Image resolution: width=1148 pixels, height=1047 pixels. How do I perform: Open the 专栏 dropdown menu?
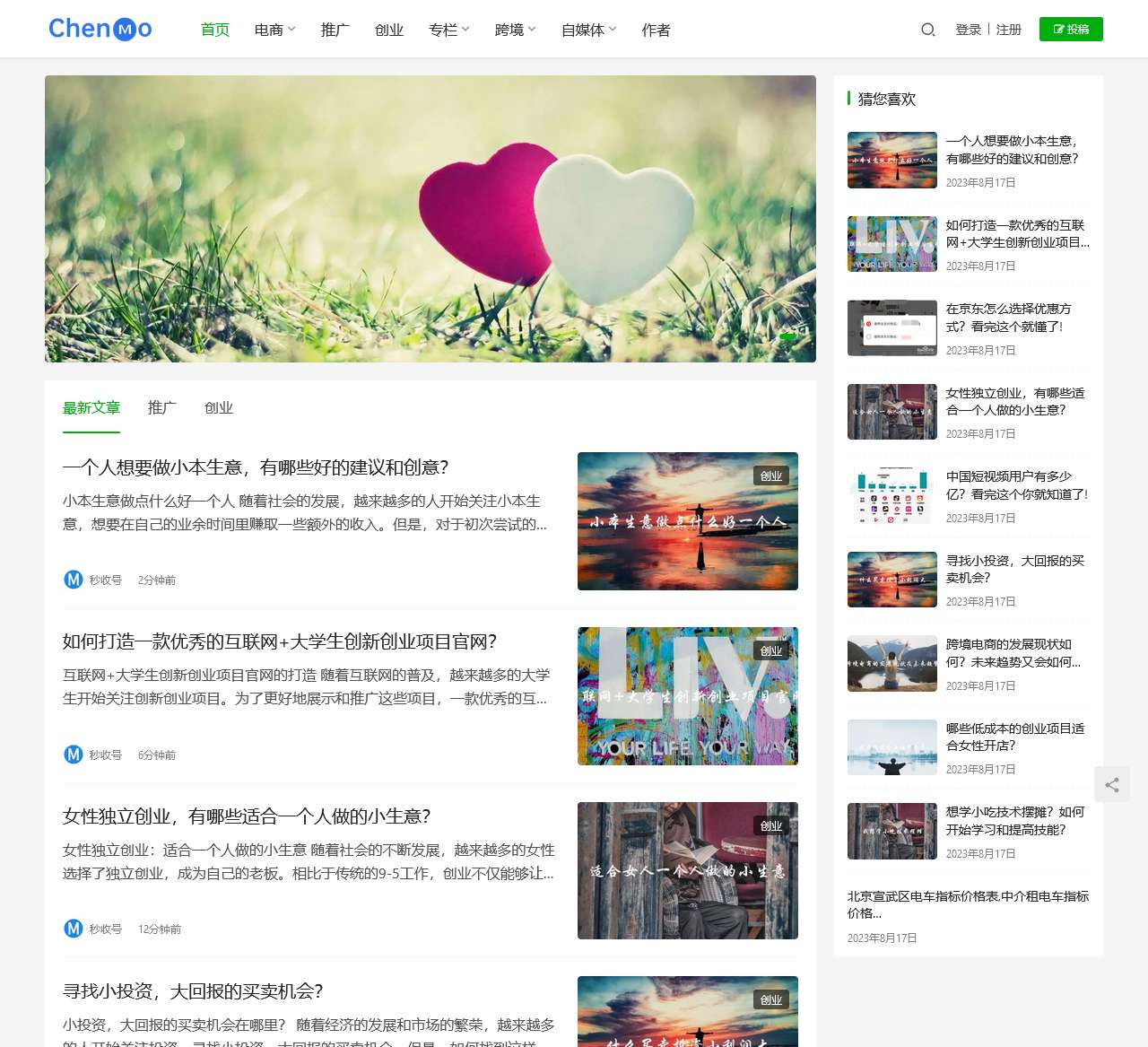[448, 30]
